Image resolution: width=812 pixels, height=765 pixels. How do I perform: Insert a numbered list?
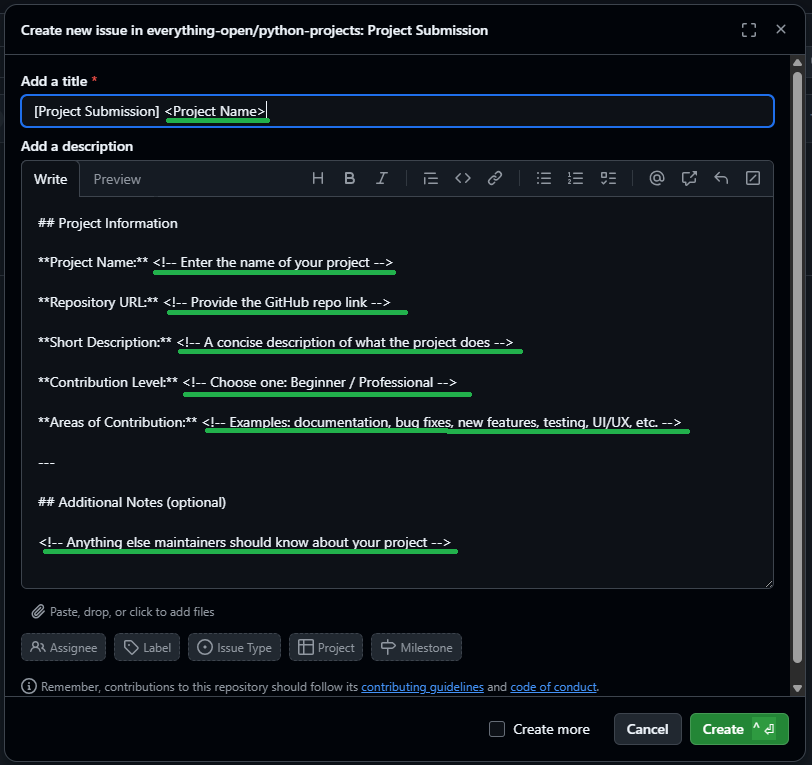pyautogui.click(x=575, y=179)
